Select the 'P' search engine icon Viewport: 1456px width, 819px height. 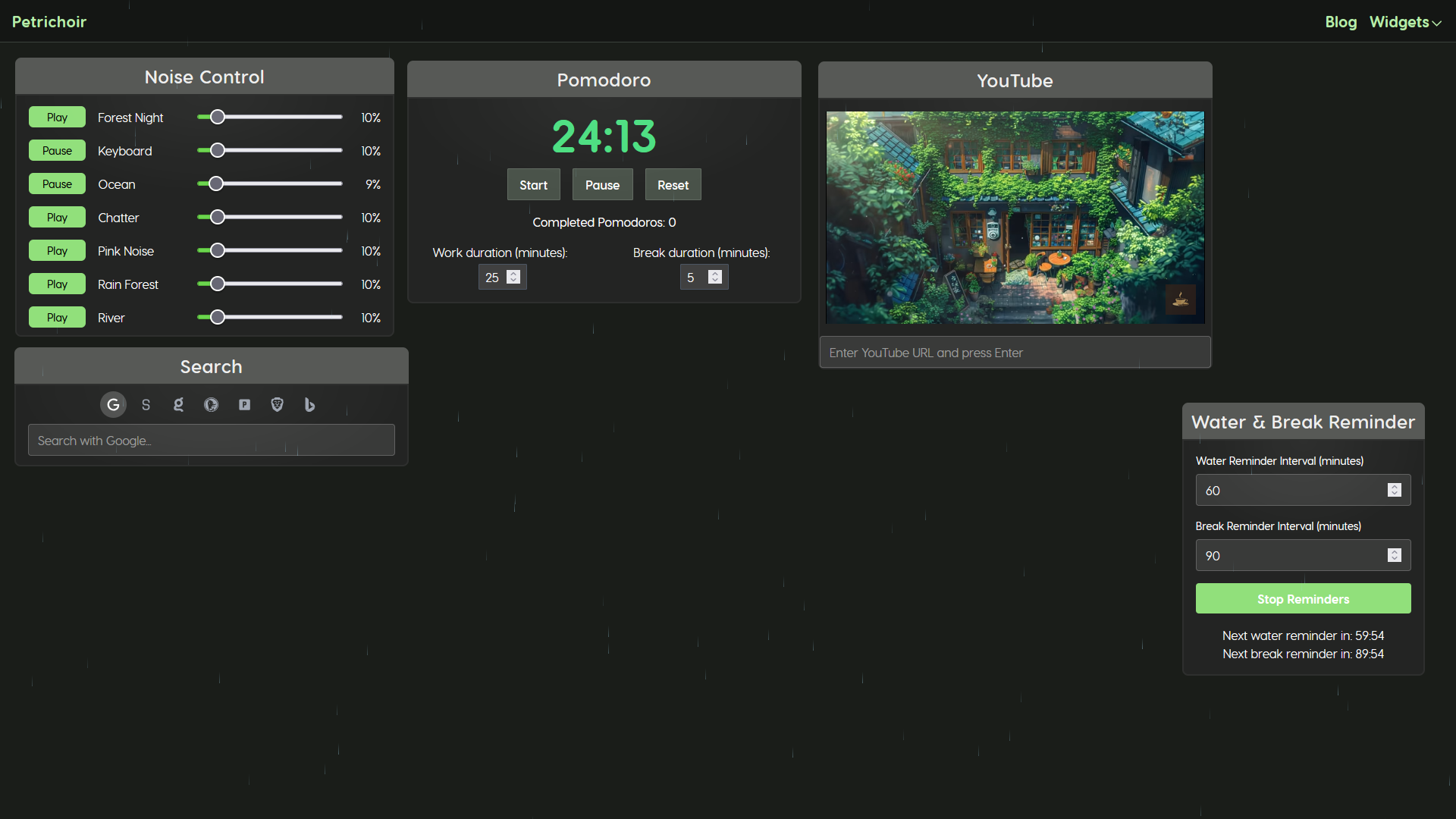(x=244, y=405)
